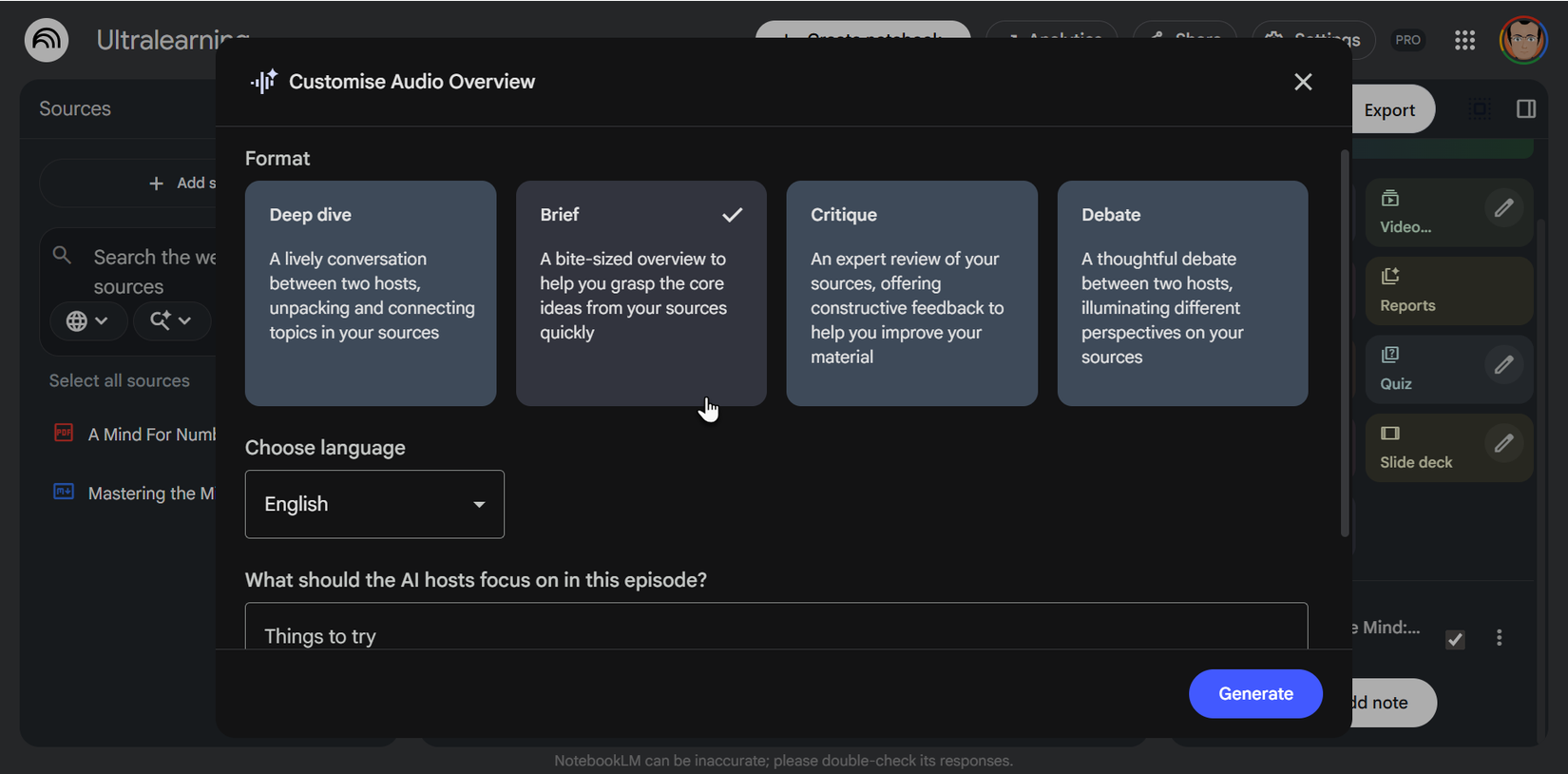Click the AI hosts focus text field
This screenshot has height=774, width=1568.
tap(775, 628)
